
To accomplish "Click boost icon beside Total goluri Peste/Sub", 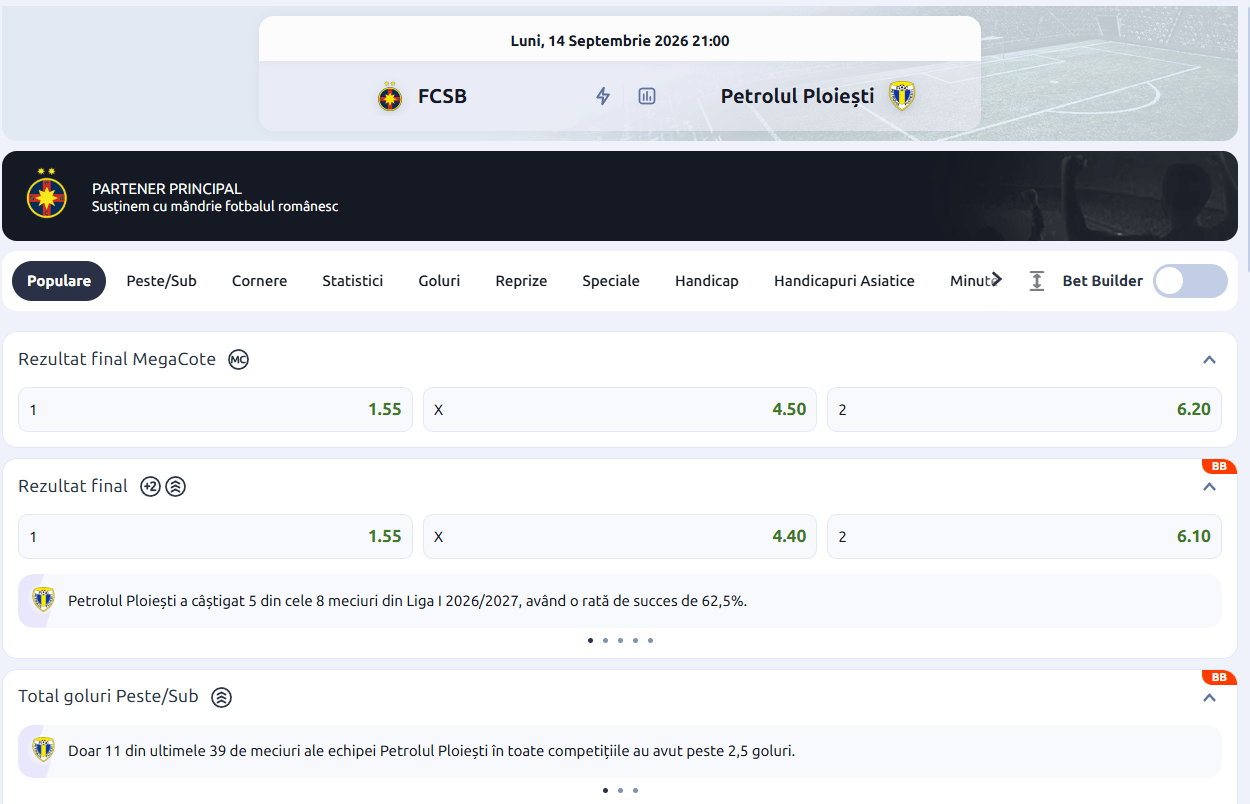I will 222,697.
